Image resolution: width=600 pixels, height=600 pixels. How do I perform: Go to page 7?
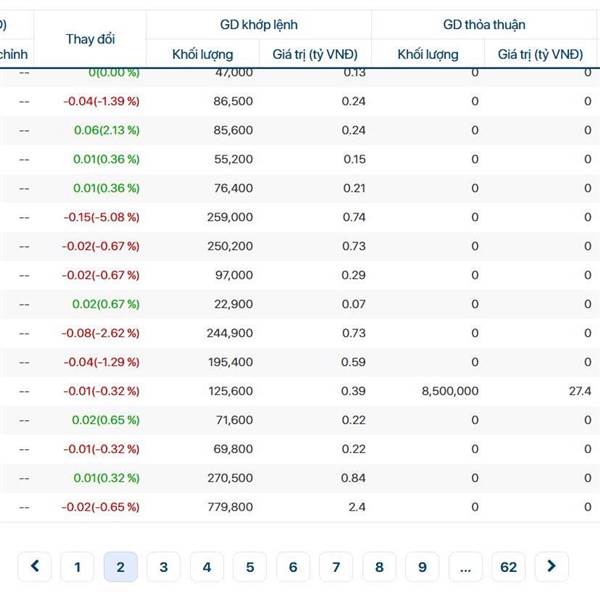336,567
